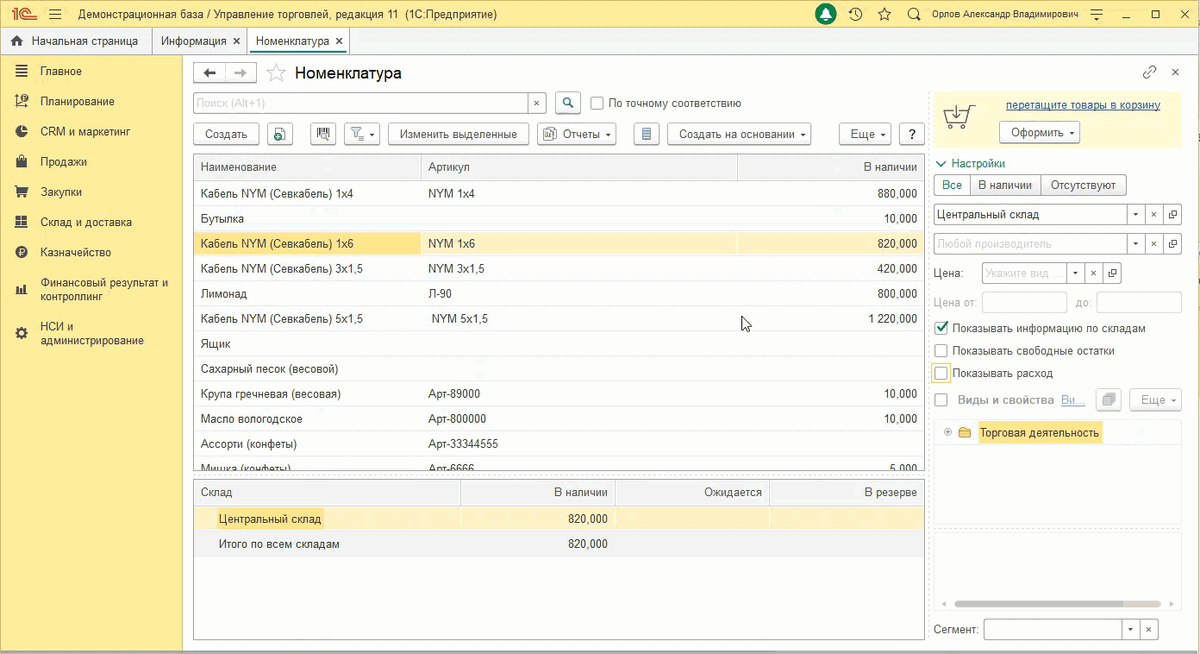1200x654 pixels.
Task: Click перетащите товары в корзину link
Action: 1083,105
